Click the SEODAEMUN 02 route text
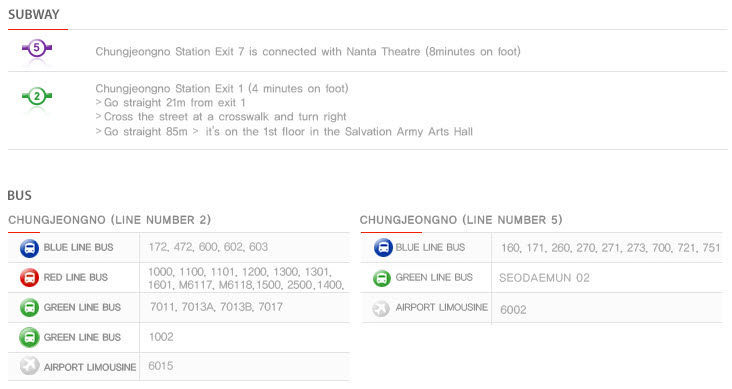732x389 pixels. pos(544,278)
